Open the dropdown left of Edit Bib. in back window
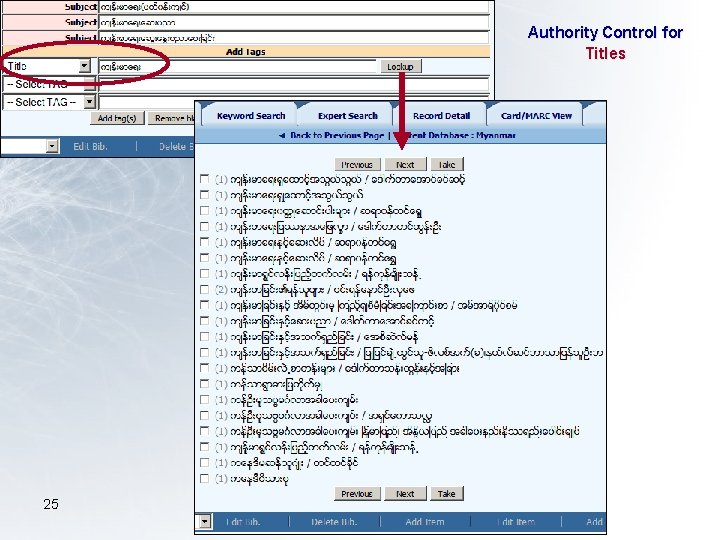720x540 pixels. (x=52, y=146)
